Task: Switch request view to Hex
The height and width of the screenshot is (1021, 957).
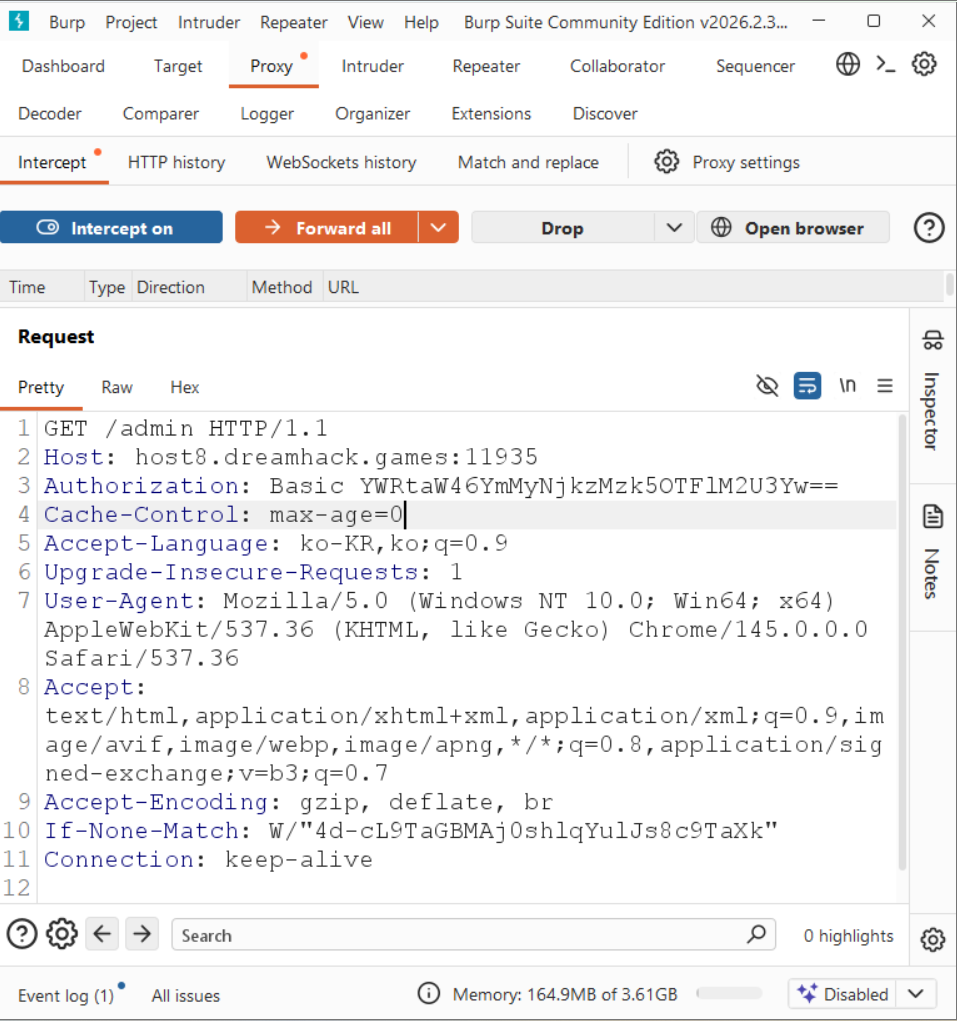Action: click(x=185, y=387)
